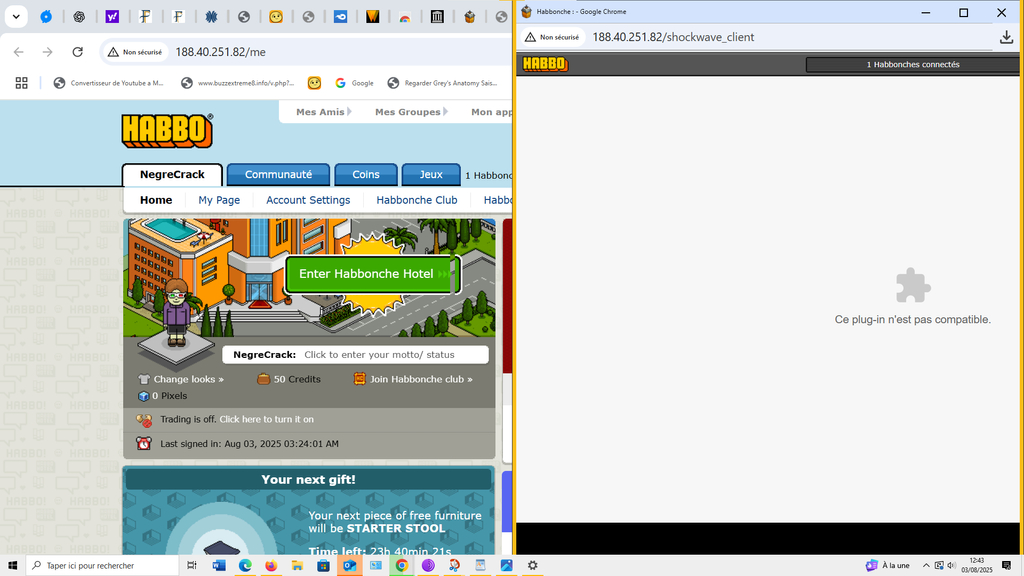The width and height of the screenshot is (1024, 576).
Task: Click the puzzle piece plug-in icon
Action: pyautogui.click(x=912, y=286)
